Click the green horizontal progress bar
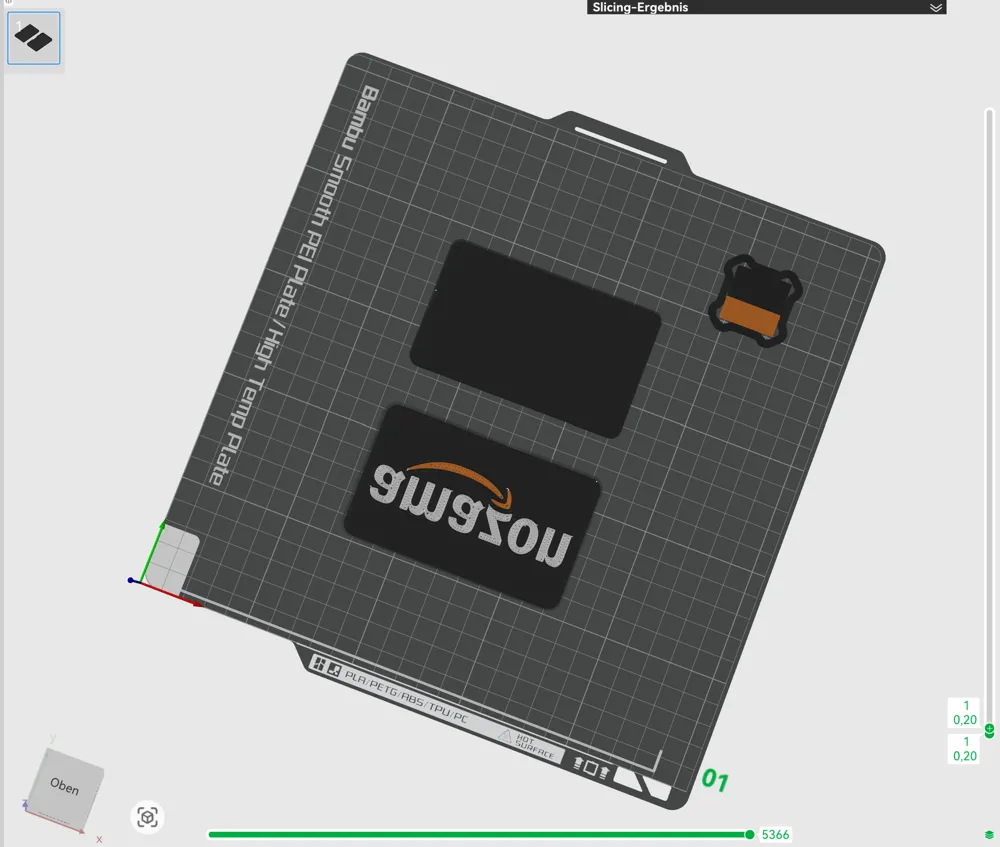Viewport: 1000px width, 847px height. point(477,834)
